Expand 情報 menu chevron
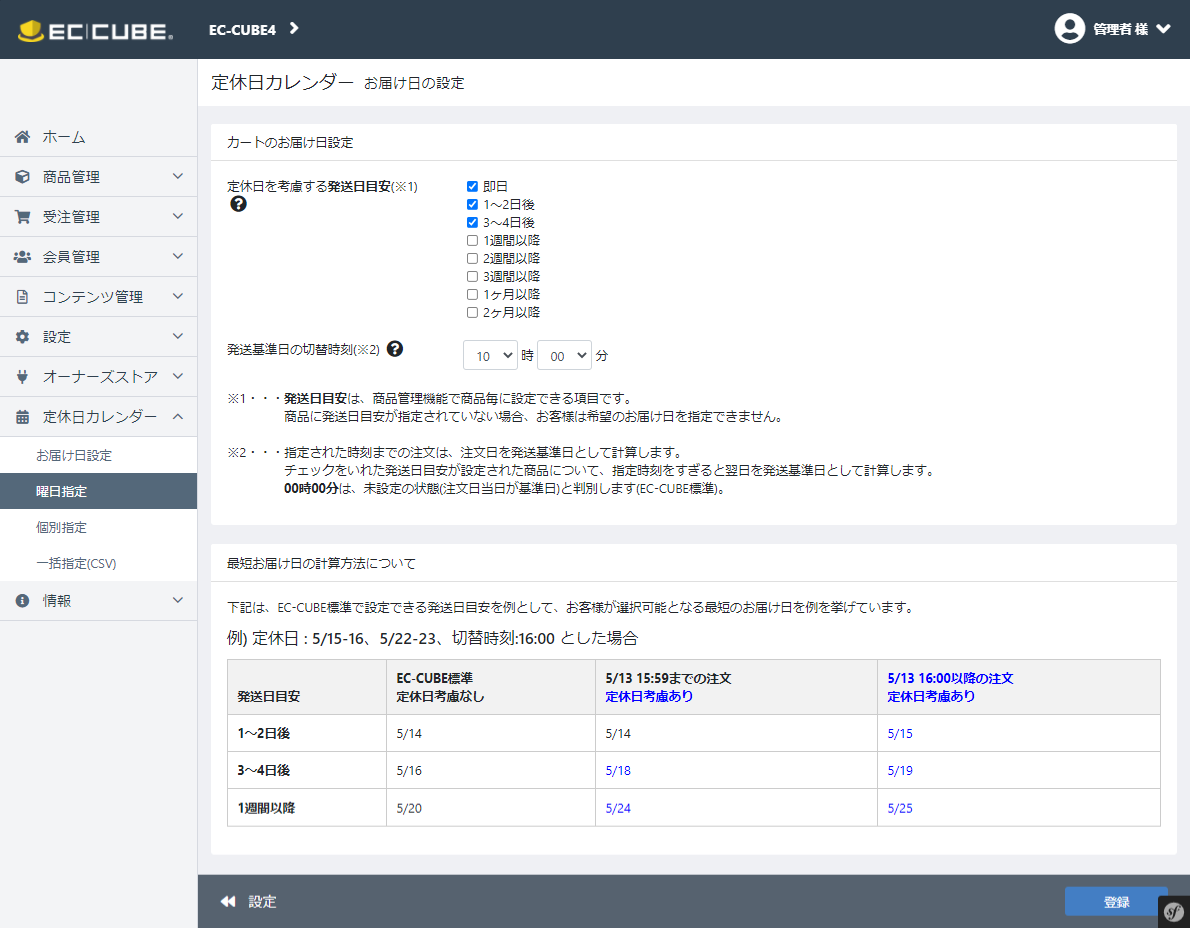Viewport: 1190px width, 928px height. 178,600
